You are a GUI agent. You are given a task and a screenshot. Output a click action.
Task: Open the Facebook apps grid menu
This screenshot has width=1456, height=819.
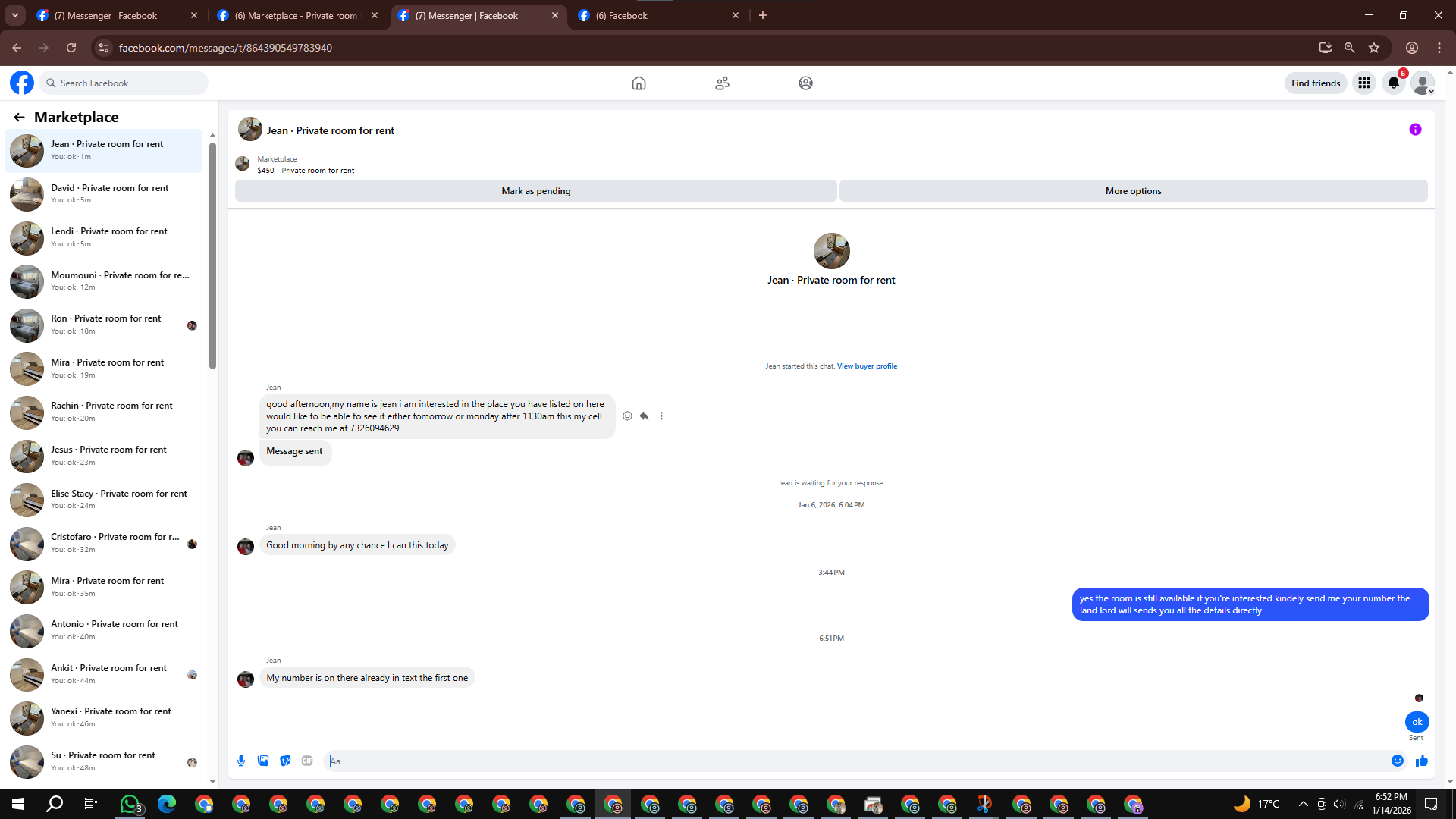pos(1364,83)
